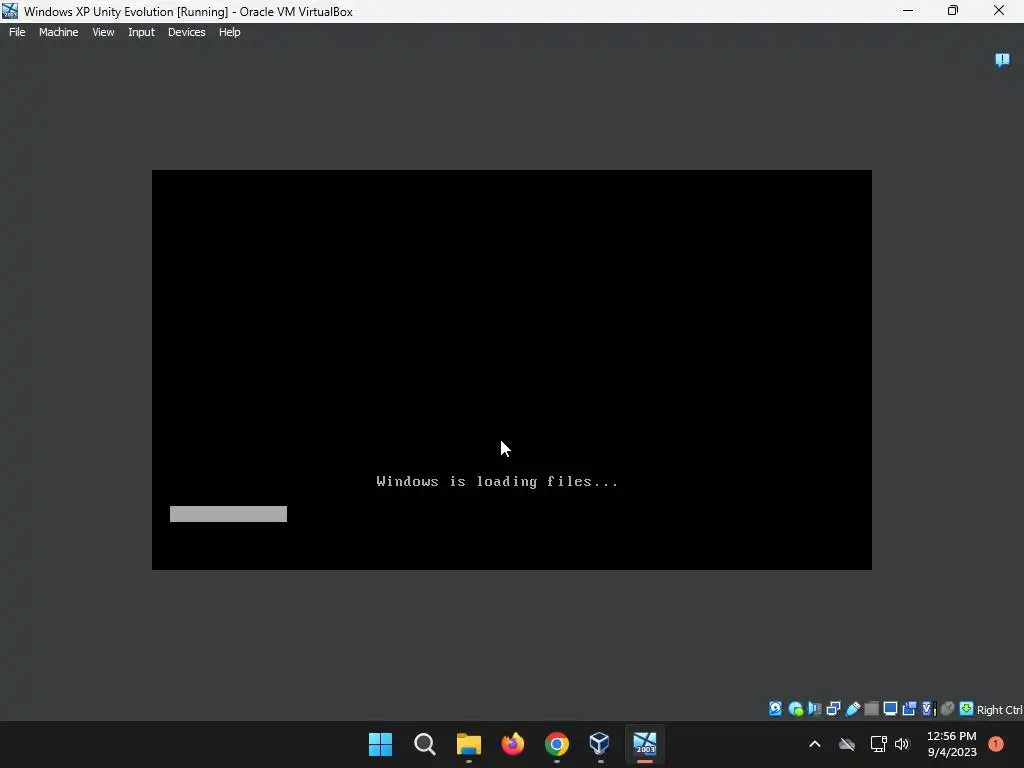This screenshot has width=1024, height=768.
Task: Switch to VirtualBox Manager in taskbar
Action: [600, 744]
